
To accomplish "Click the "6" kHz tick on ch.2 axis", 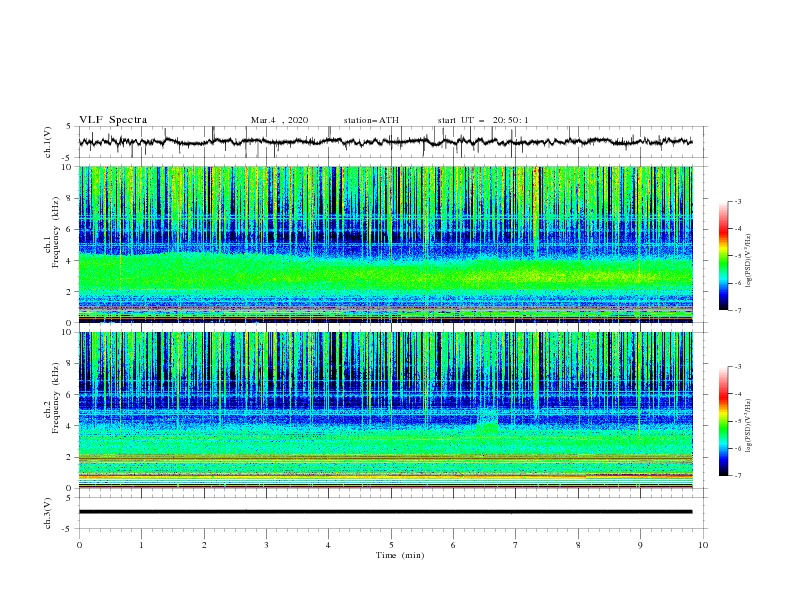I will pyautogui.click(x=70, y=395).
